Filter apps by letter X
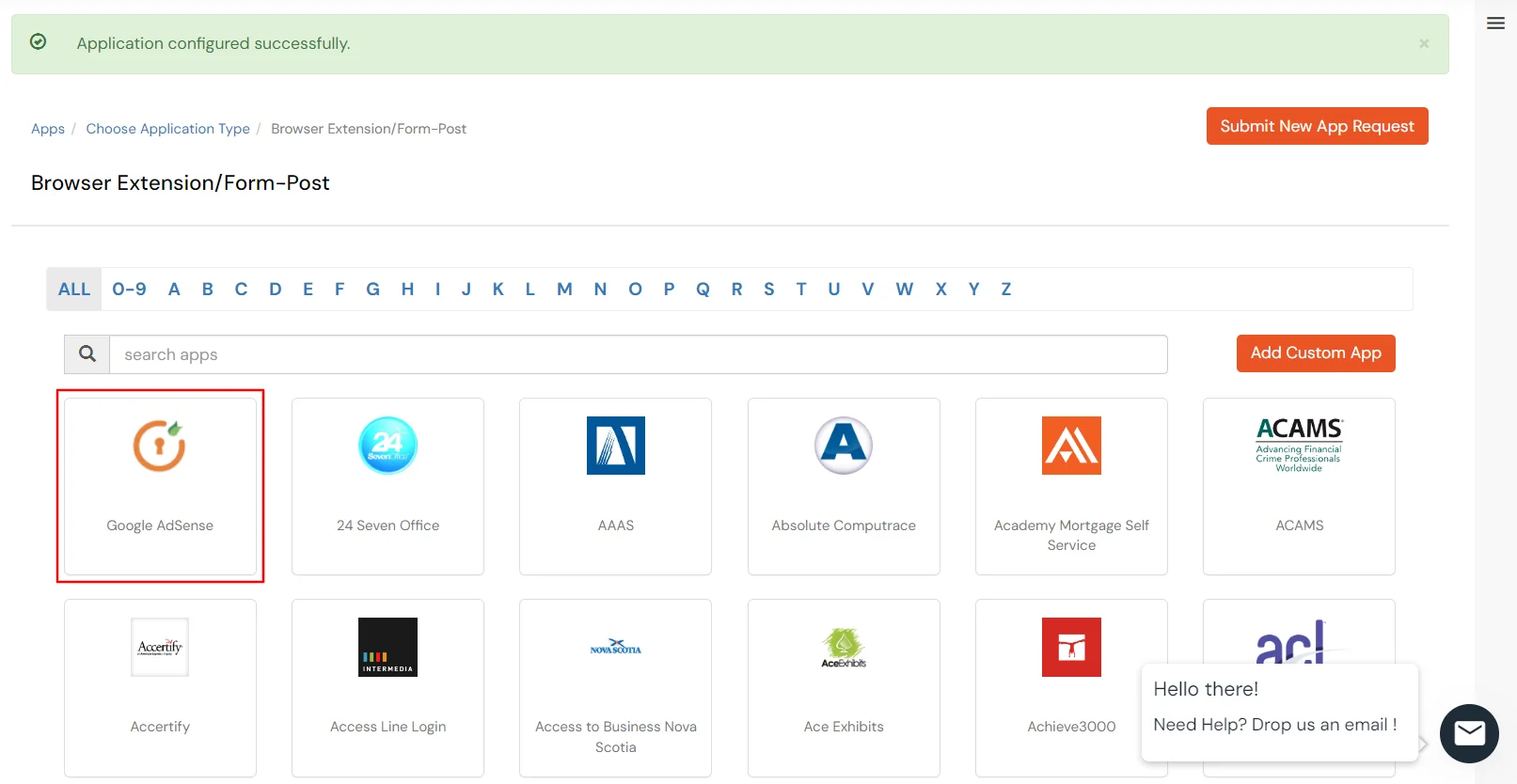 point(941,290)
